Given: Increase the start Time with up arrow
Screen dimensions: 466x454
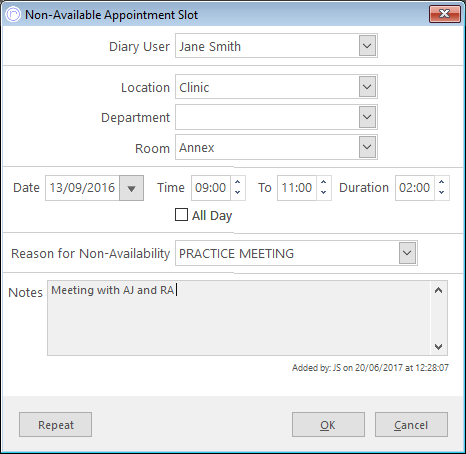Looking at the screenshot, I should [238, 182].
